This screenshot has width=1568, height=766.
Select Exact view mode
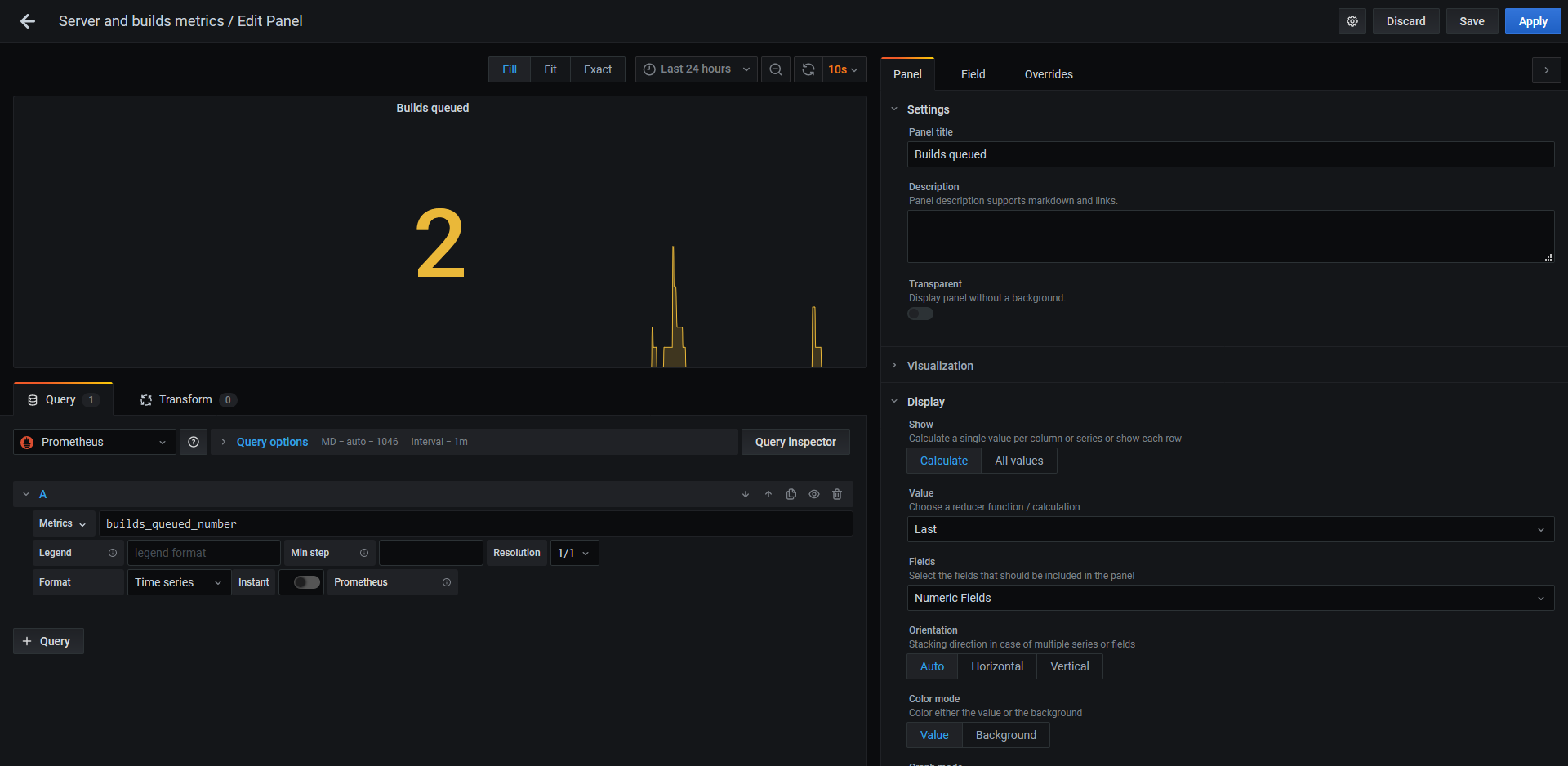click(598, 69)
